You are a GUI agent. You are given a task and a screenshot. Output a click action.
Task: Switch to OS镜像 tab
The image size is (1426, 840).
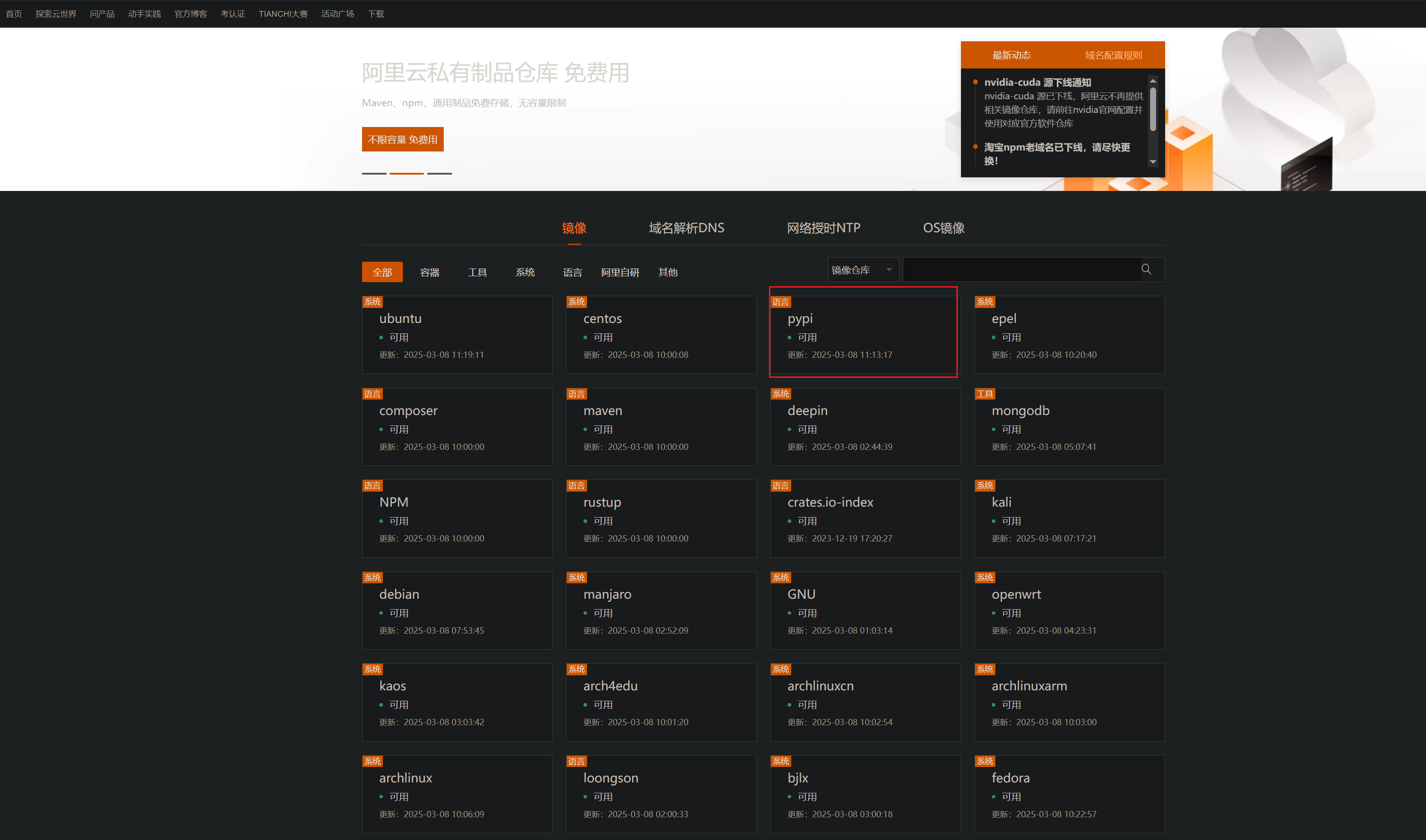coord(943,228)
